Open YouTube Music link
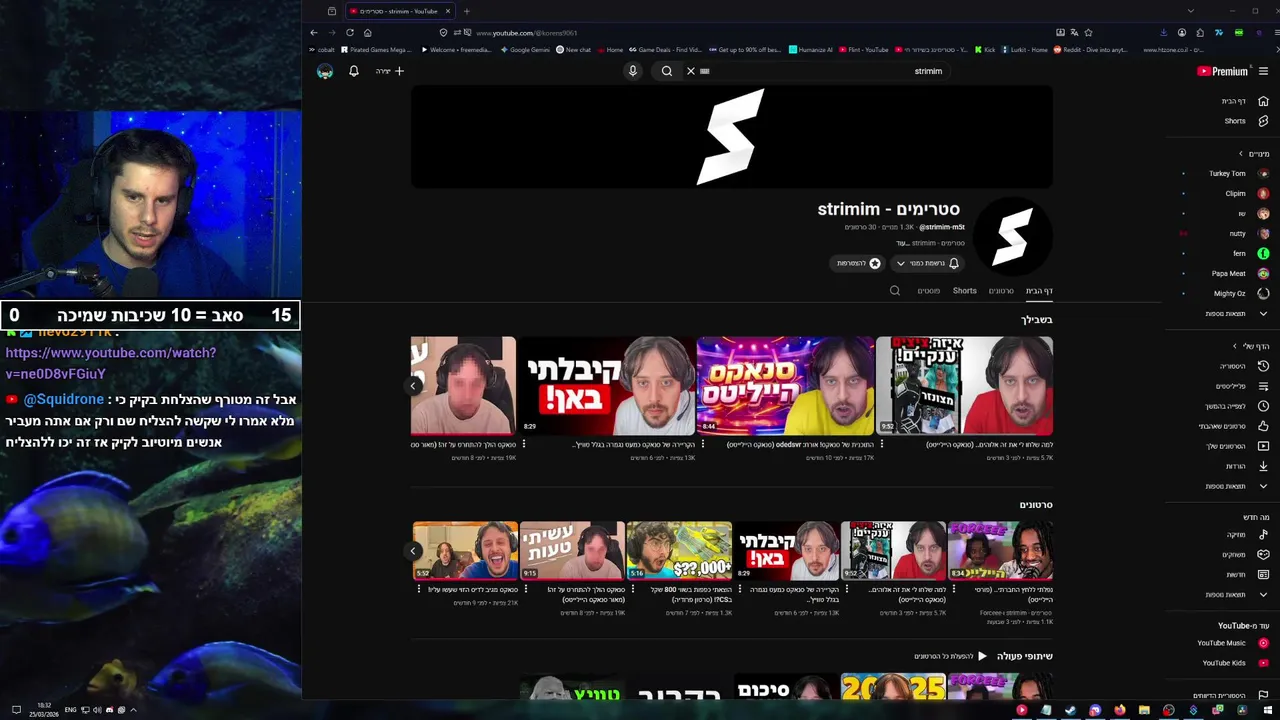The image size is (1280, 720). tap(1232, 643)
